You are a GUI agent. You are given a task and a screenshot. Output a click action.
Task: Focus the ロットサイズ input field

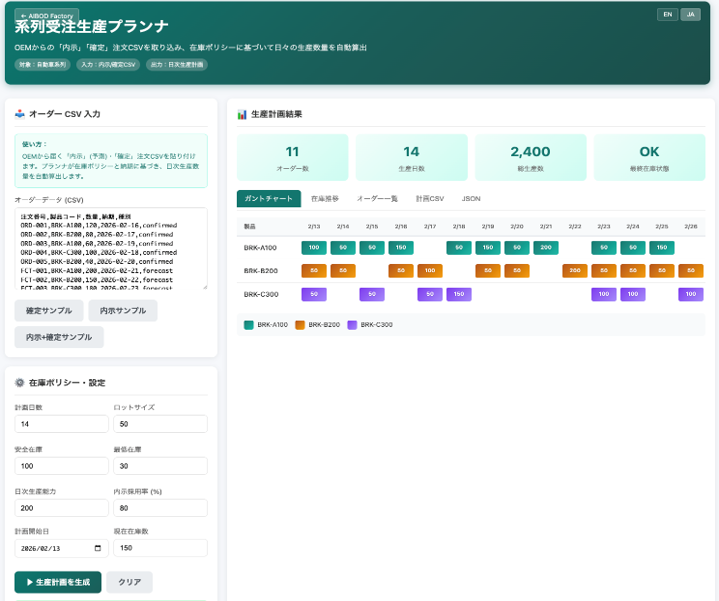coord(161,424)
